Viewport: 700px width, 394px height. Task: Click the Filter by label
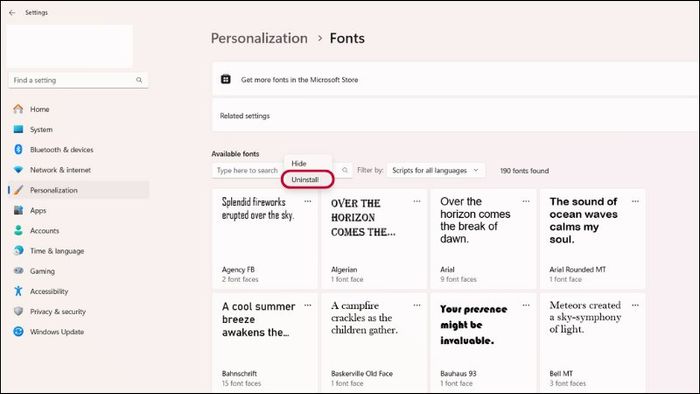tap(370, 170)
